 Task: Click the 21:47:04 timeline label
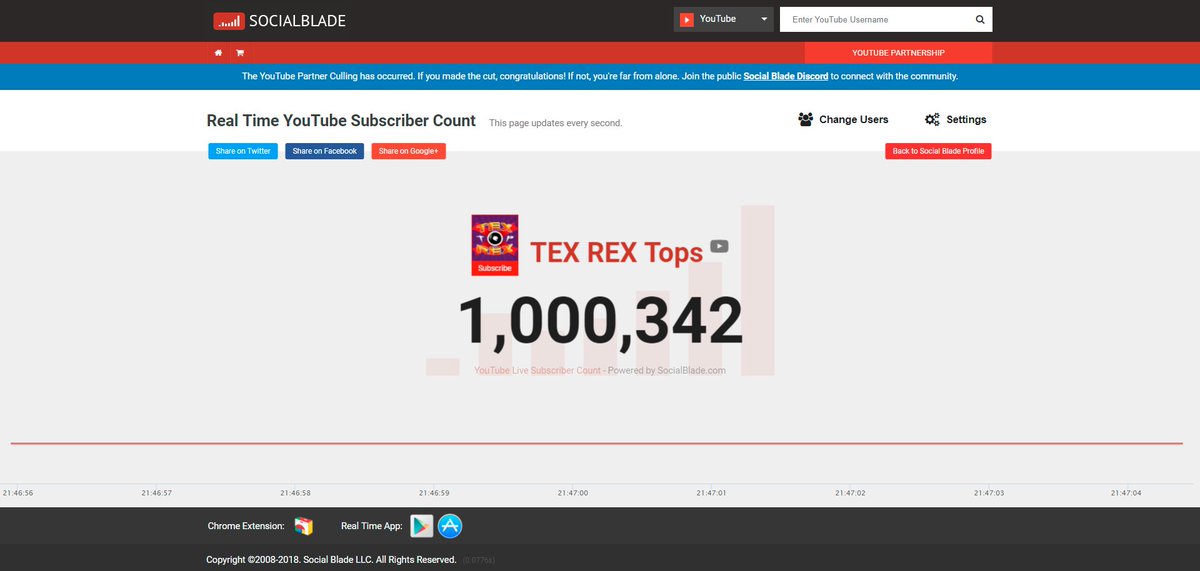(1126, 493)
